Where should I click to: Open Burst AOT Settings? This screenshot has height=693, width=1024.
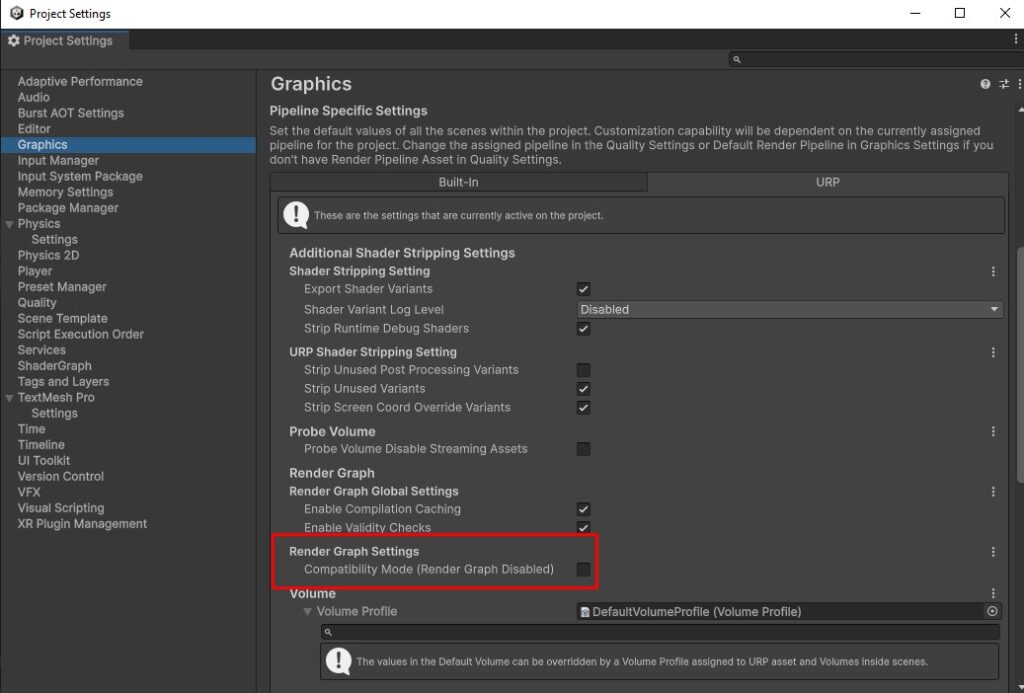[71, 113]
